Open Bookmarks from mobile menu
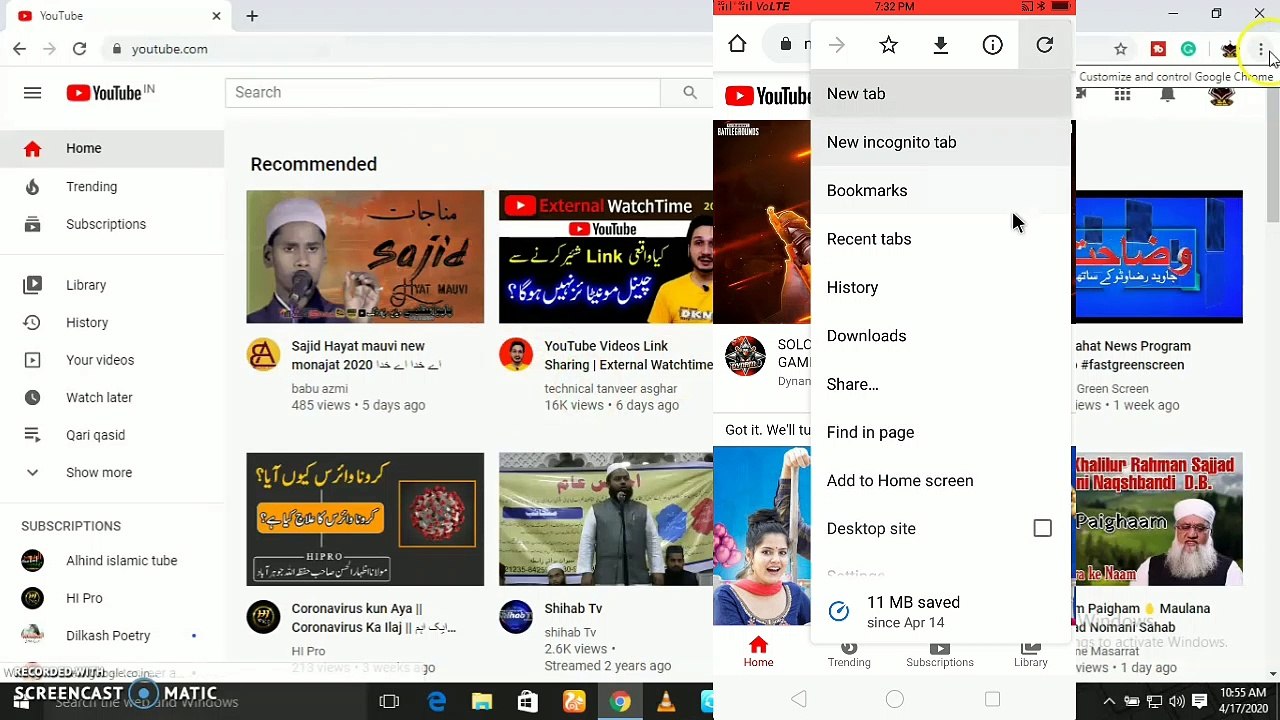Image resolution: width=1280 pixels, height=720 pixels. point(940,190)
